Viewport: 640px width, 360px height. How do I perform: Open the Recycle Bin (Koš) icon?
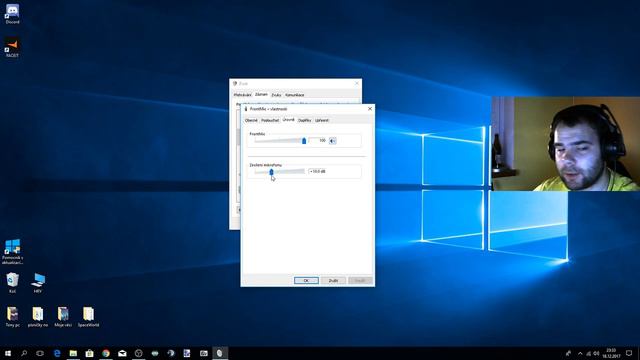[12, 283]
